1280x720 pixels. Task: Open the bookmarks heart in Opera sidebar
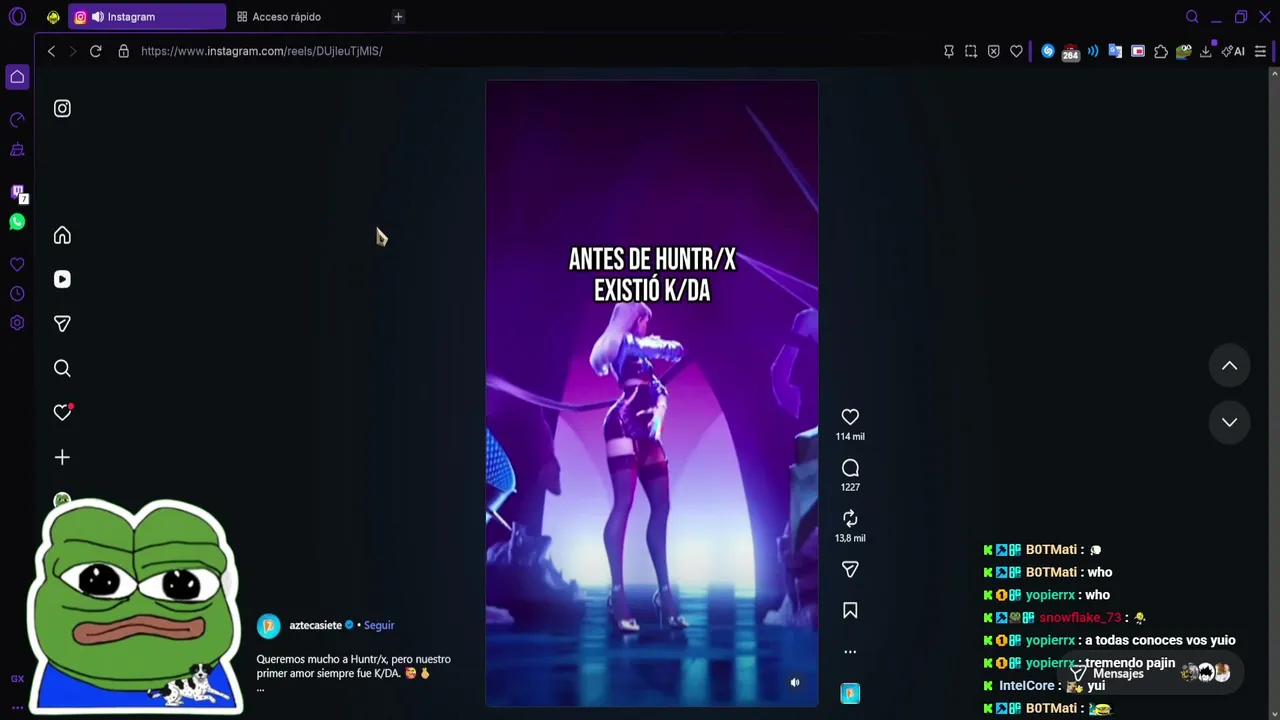(x=17, y=265)
